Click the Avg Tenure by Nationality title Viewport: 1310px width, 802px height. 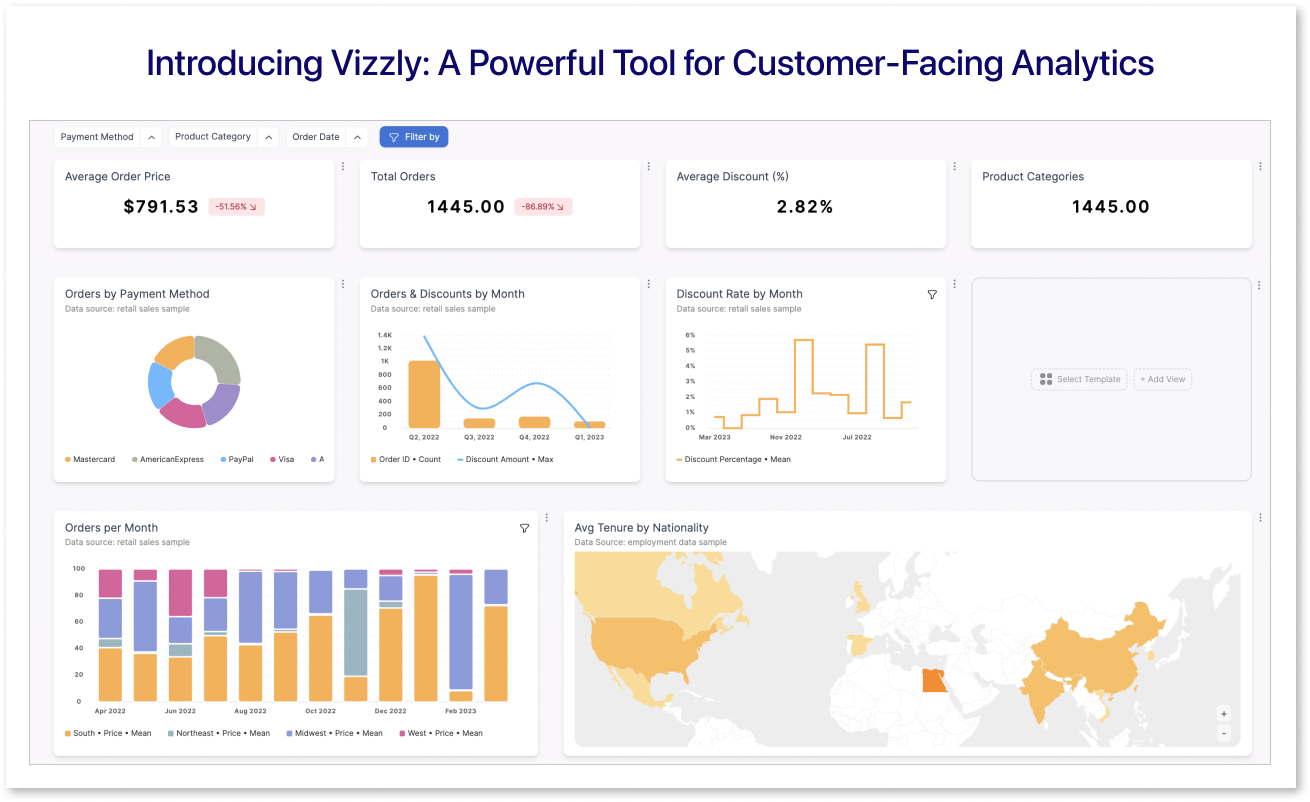[641, 528]
